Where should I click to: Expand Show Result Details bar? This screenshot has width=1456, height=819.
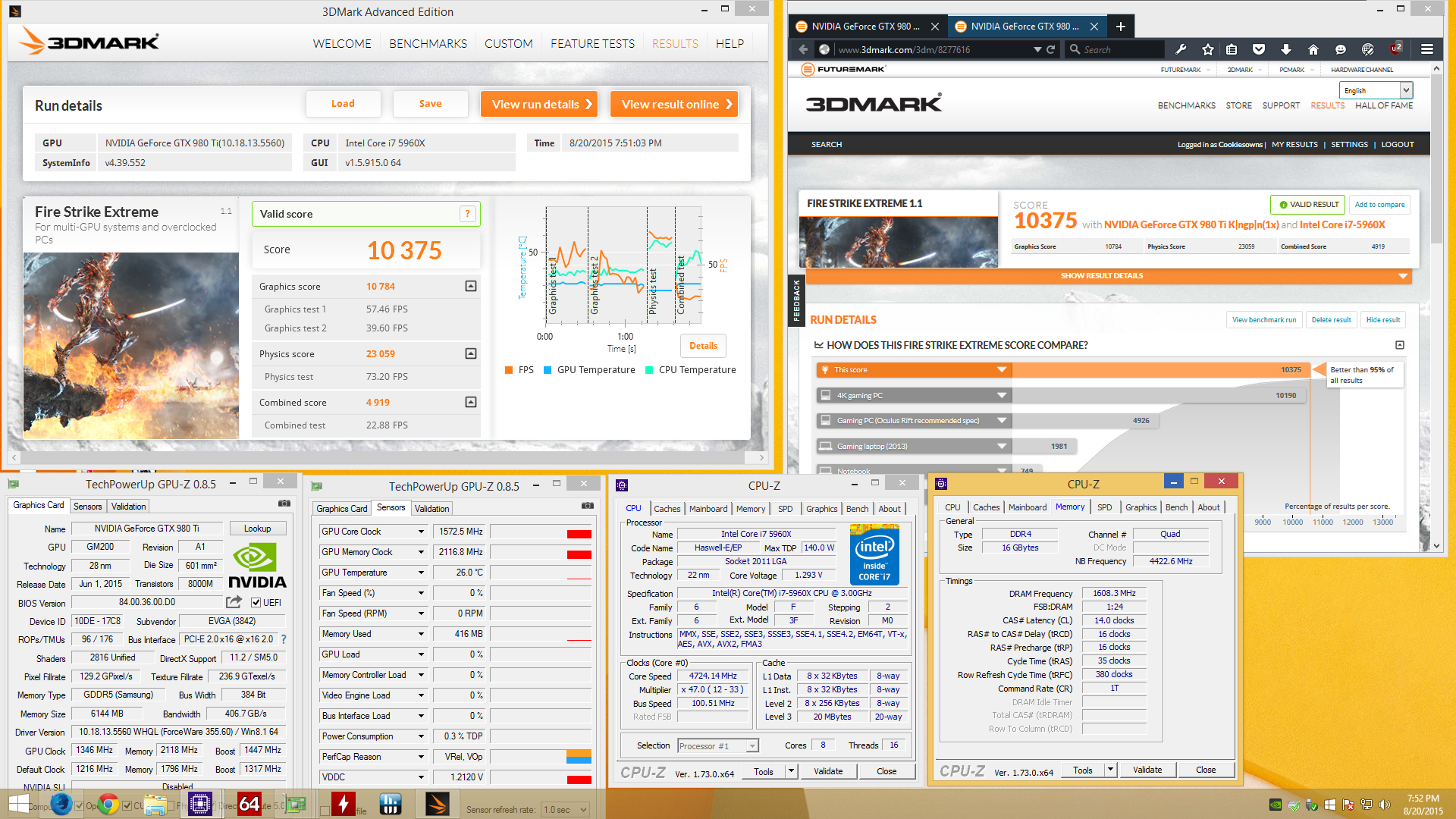(x=1108, y=276)
